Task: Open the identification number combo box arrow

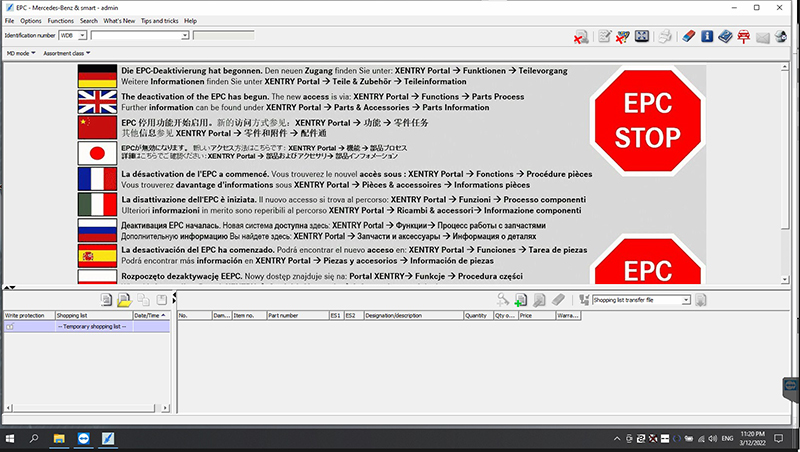Action: pyautogui.click(x=185, y=35)
